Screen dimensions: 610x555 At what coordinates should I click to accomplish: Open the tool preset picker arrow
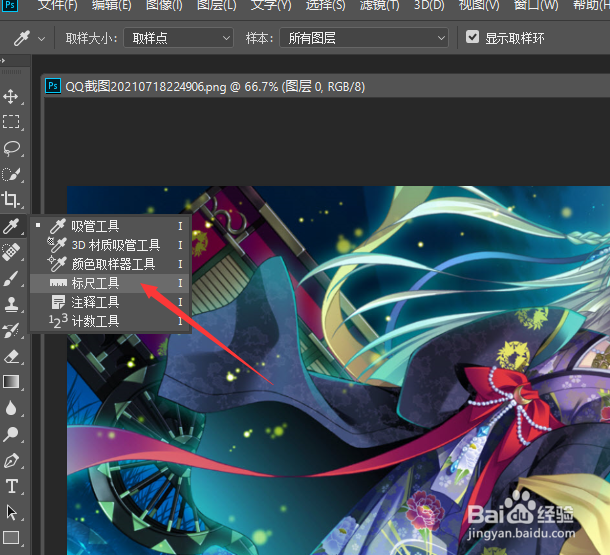point(41,39)
